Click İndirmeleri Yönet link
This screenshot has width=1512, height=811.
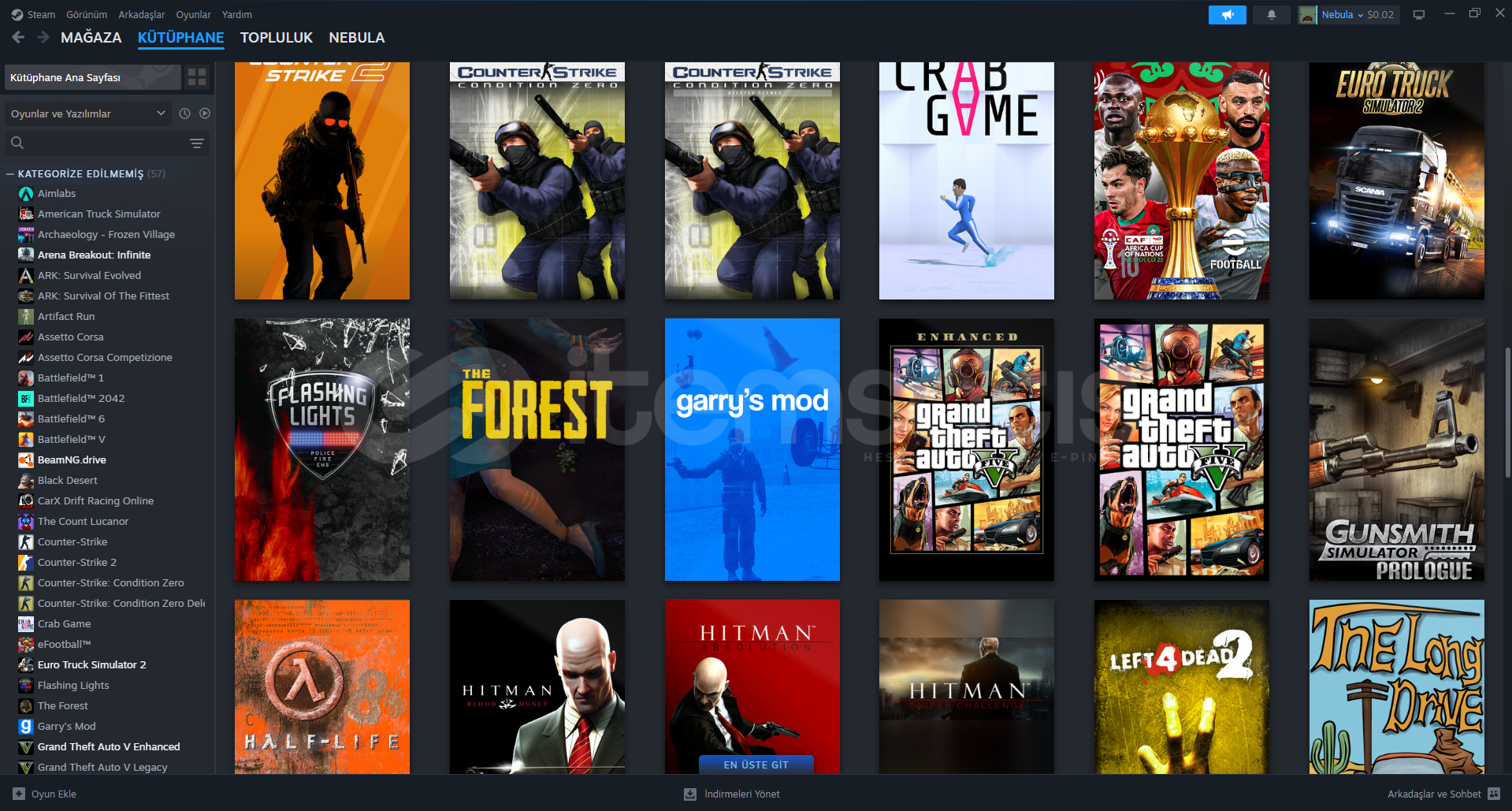[x=741, y=794]
